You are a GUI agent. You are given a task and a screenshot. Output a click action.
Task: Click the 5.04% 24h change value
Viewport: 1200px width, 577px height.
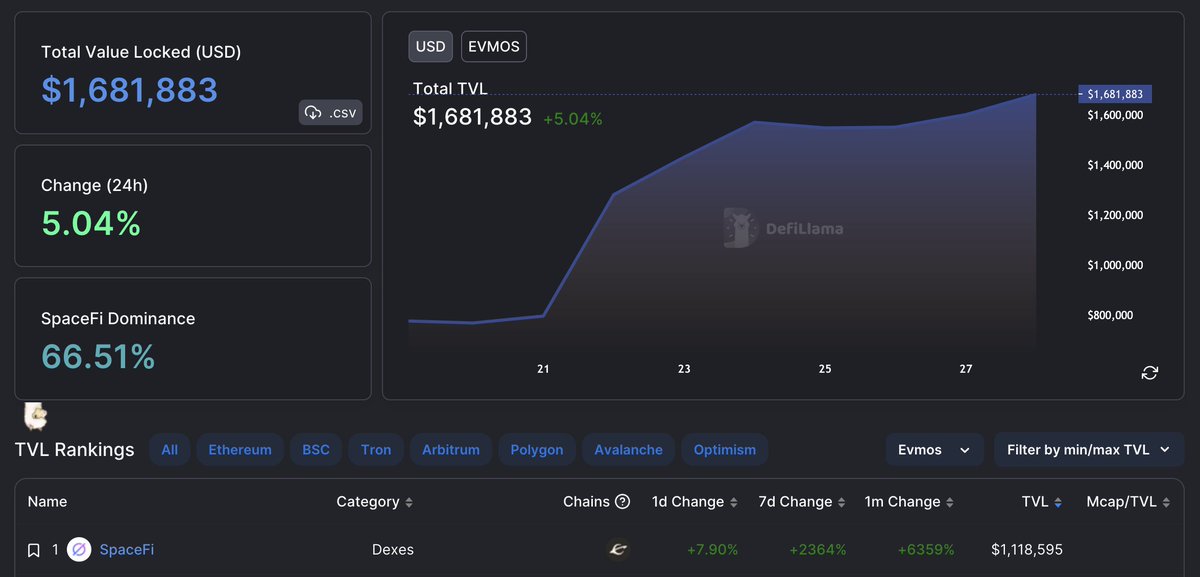pos(91,222)
